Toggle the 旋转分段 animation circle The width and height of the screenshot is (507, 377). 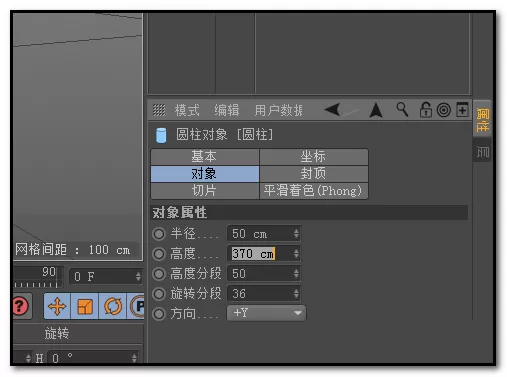click(159, 294)
